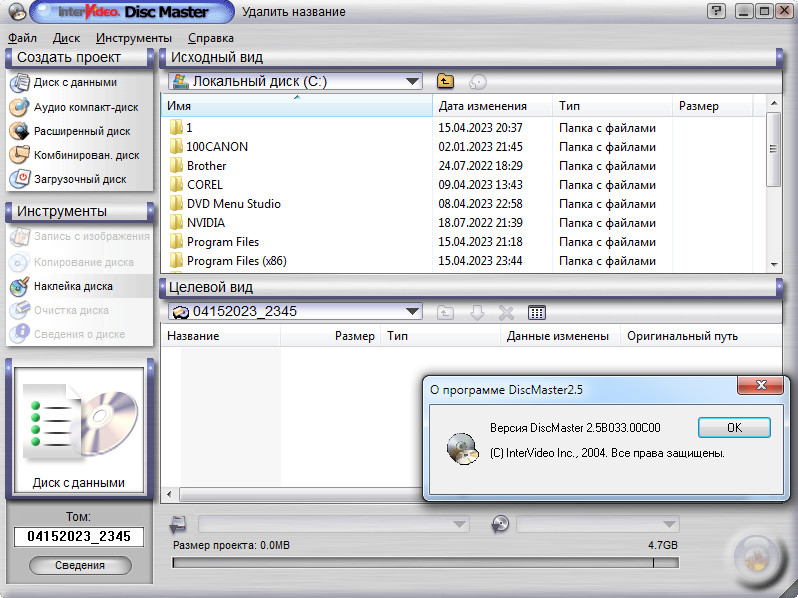The width and height of the screenshot is (798, 598).
Task: Pick 'Комбинирован. диск' project type
Action: tap(86, 155)
